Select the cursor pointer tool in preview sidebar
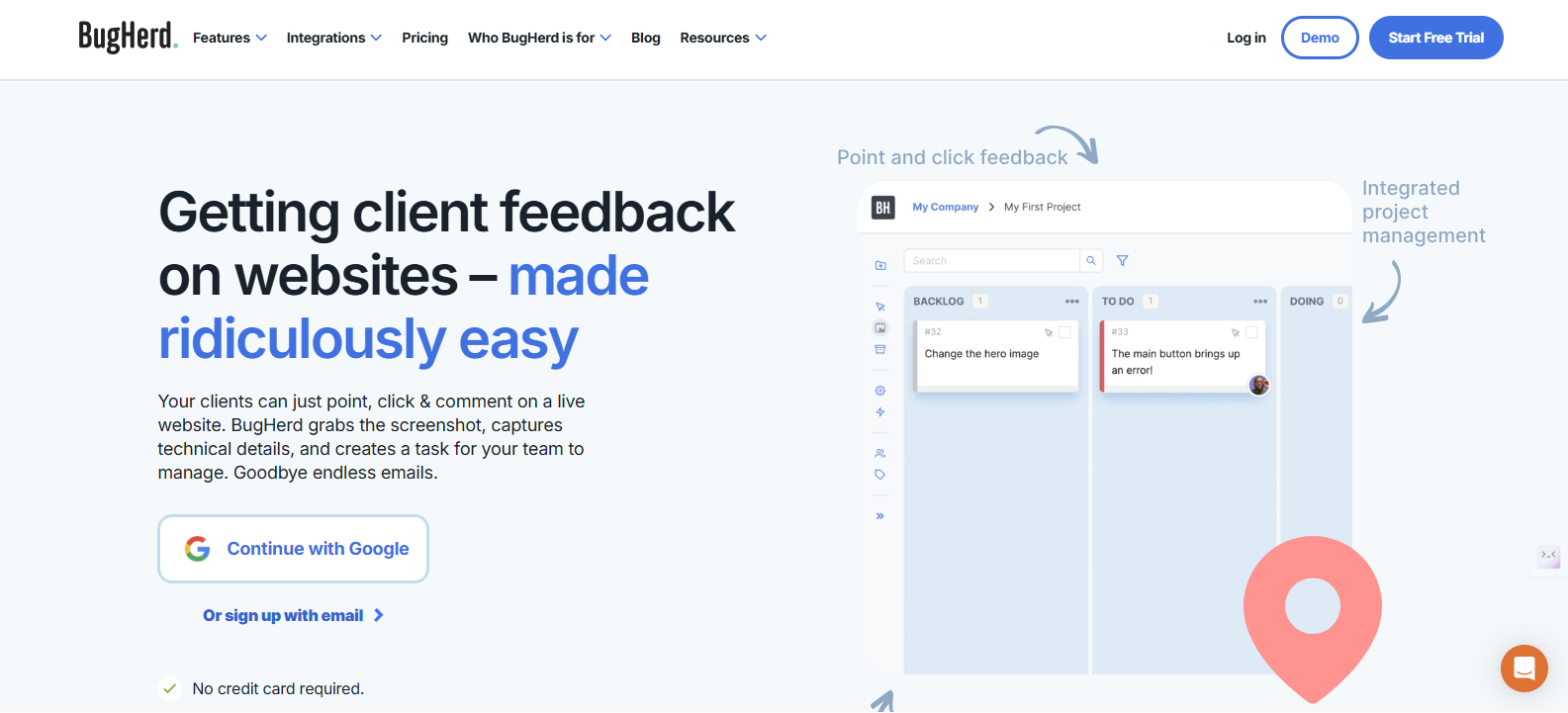The height and width of the screenshot is (713, 1568). click(x=880, y=307)
